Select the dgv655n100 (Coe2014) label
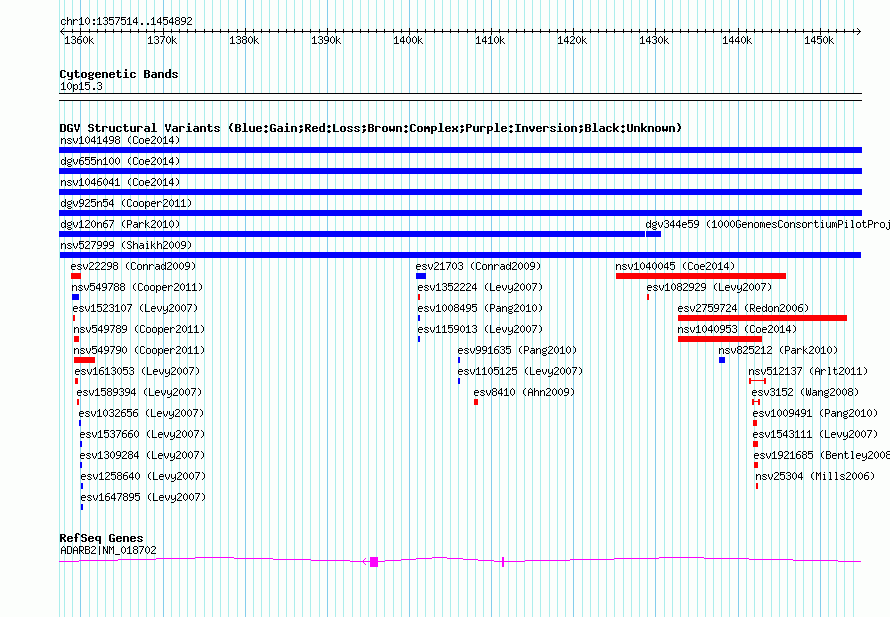The image size is (890, 617). click(120, 161)
